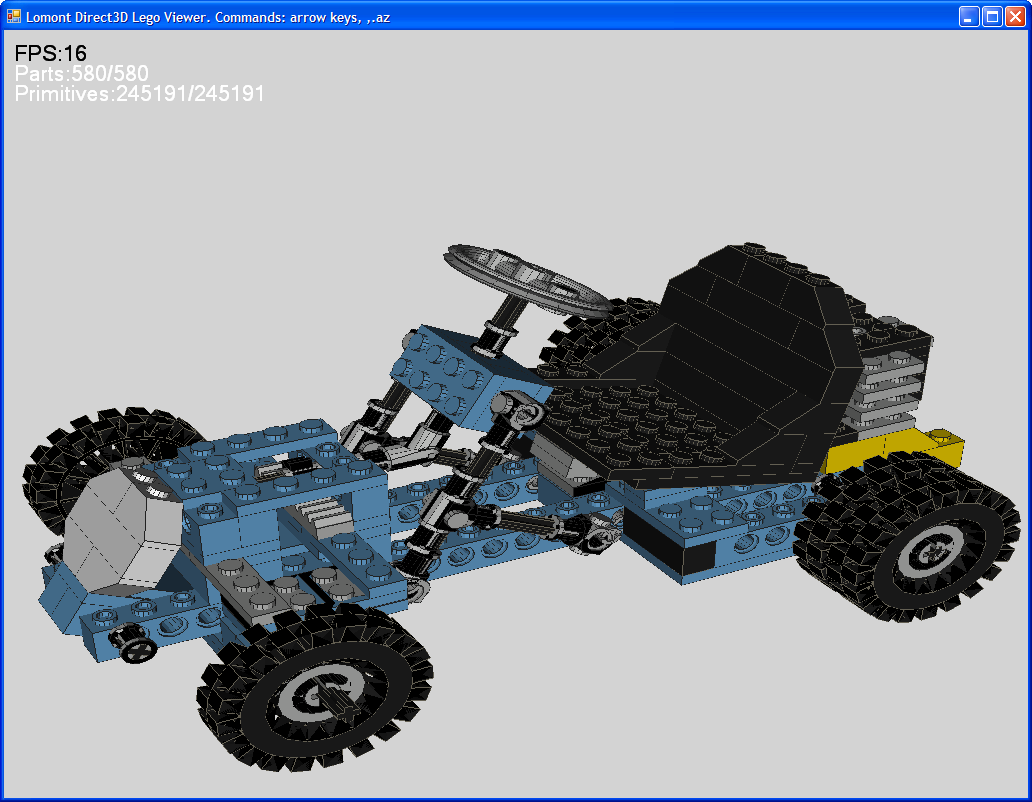Click the grey engine block at the front
Viewport: 1032px width, 802px height.
pos(118,530)
